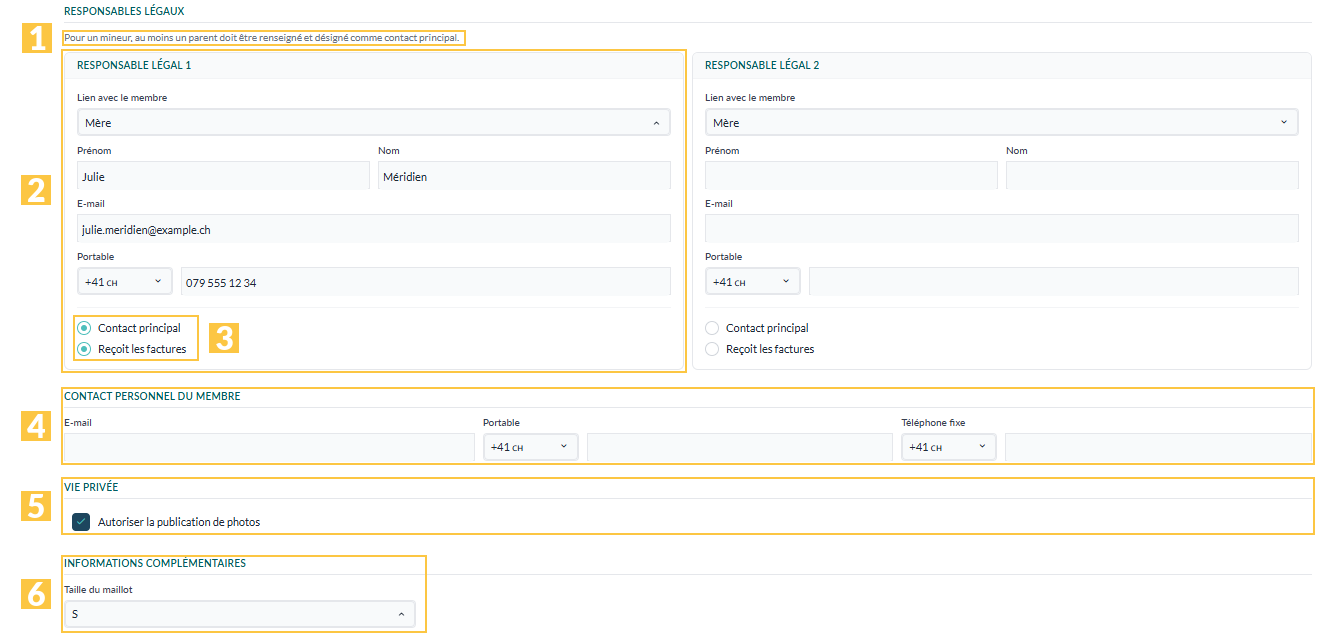Focus the E-mail field of Responsable légal 2

(1002, 229)
